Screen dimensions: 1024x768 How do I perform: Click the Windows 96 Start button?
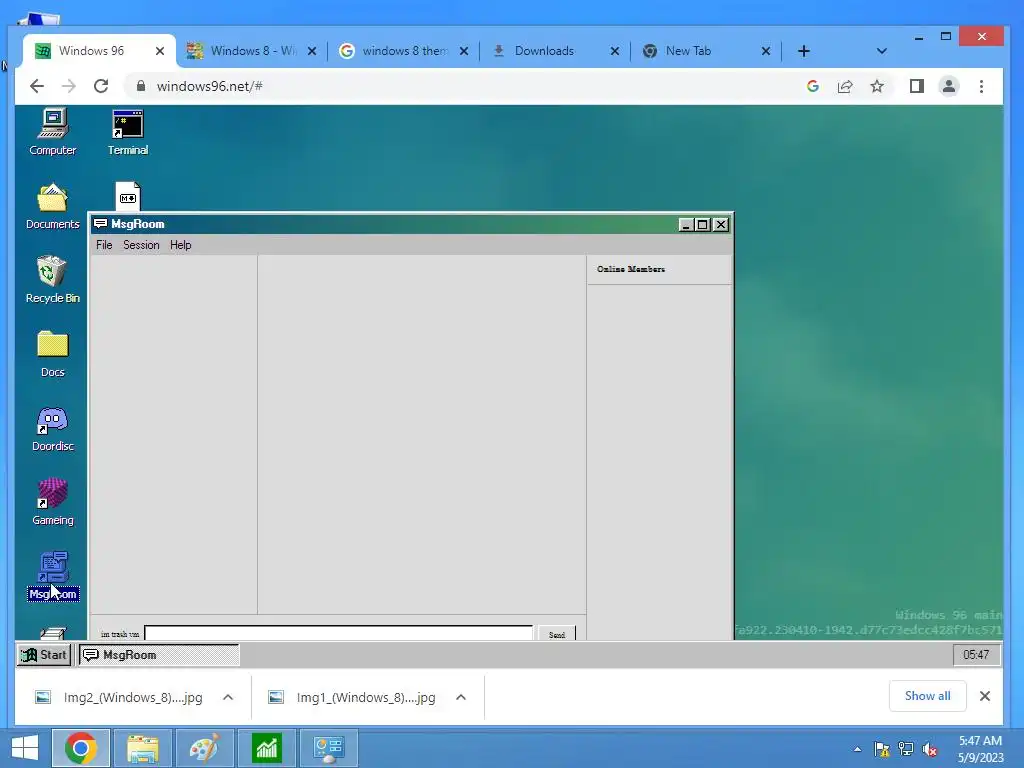[43, 654]
